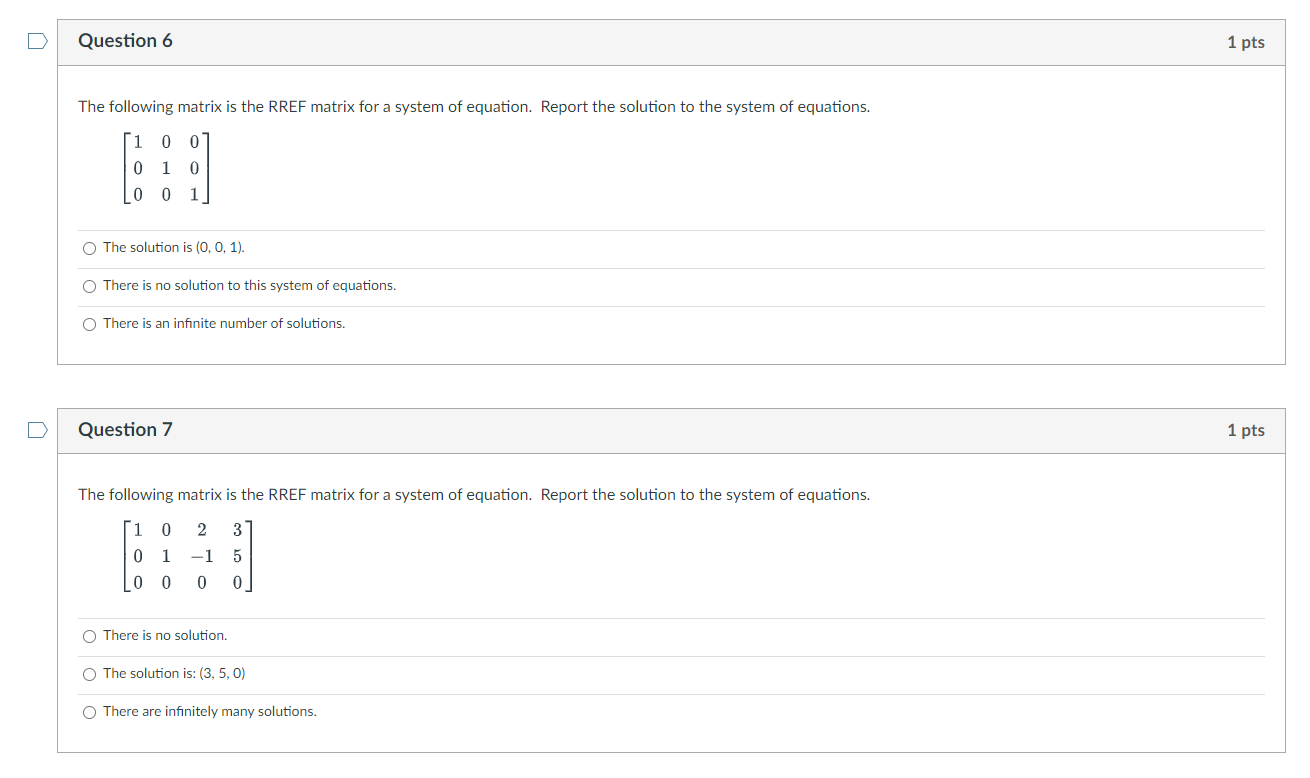Click the 'The solution is (0, 0, 1).' answer text
Viewport: 1310px width, 778px height.
[x=174, y=247]
